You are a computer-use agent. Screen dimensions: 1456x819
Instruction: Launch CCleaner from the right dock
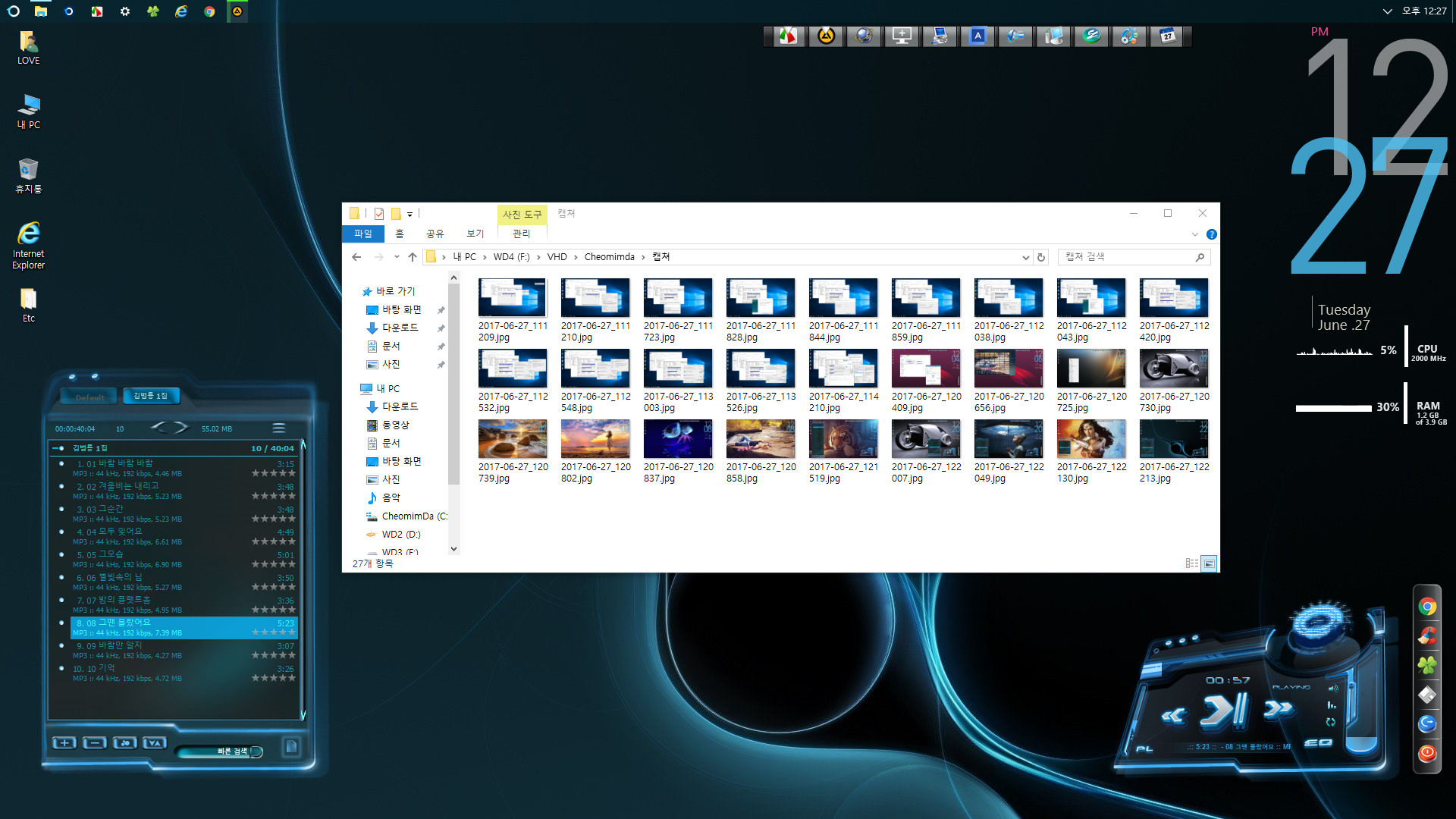(x=1427, y=636)
